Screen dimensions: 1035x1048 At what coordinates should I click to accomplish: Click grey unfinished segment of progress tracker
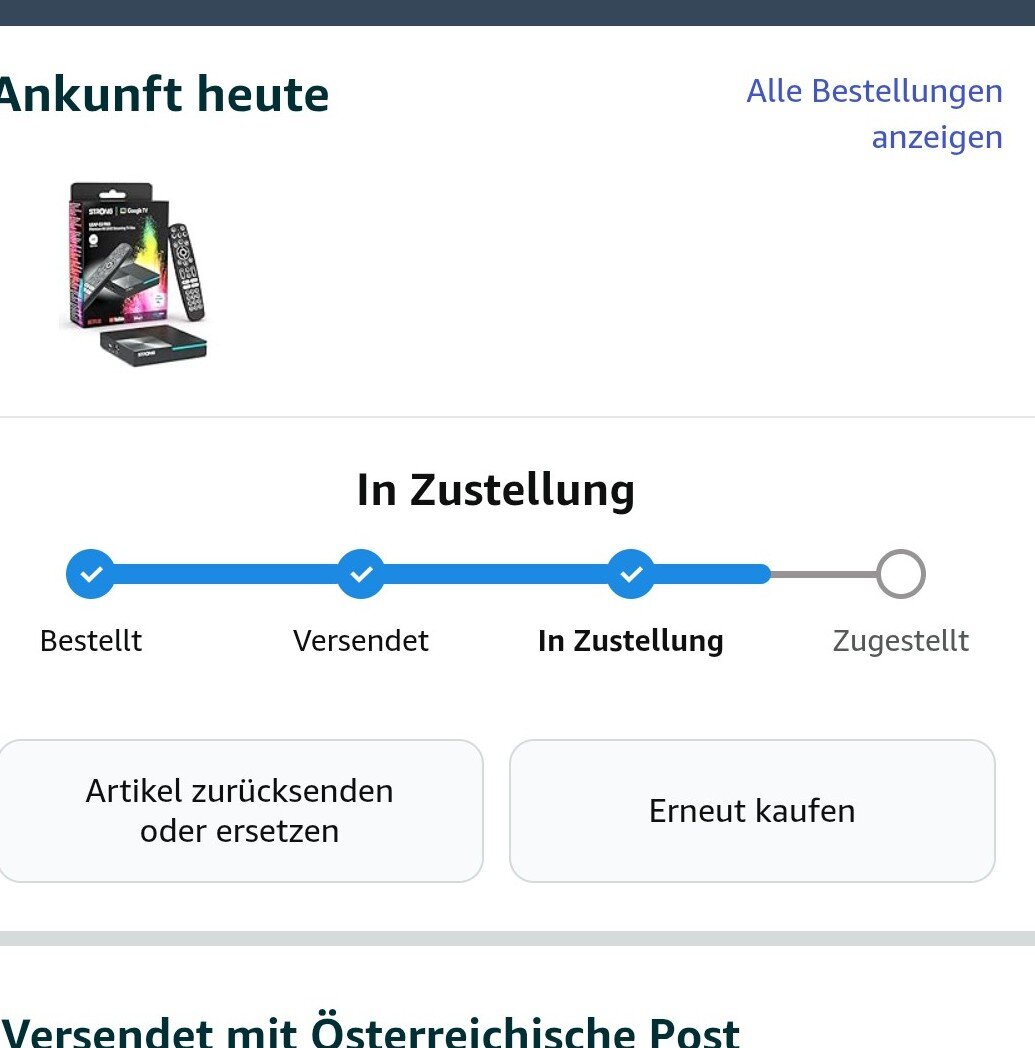tap(823, 573)
